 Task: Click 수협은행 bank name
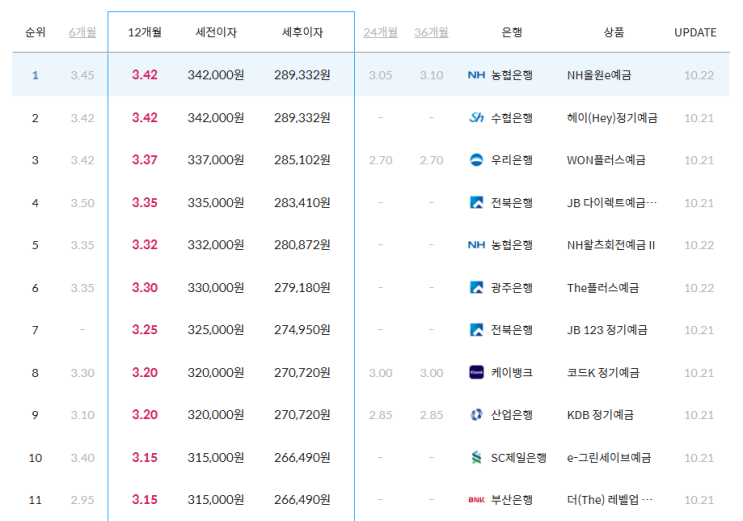pos(512,118)
